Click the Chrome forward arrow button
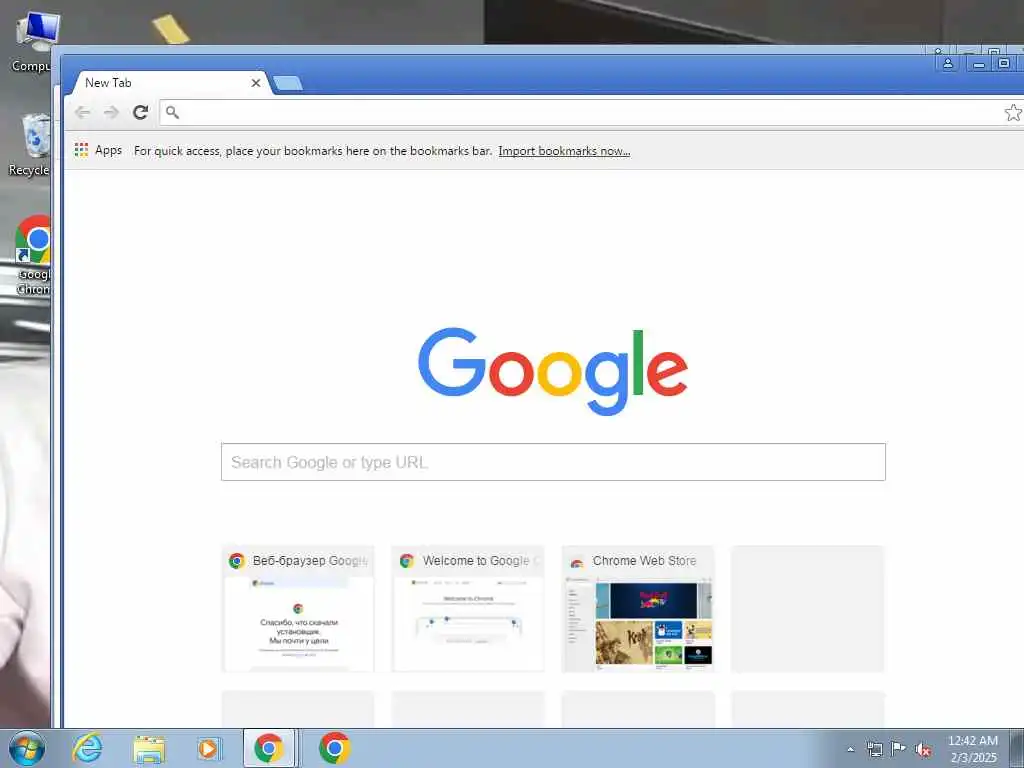The height and width of the screenshot is (768, 1024). click(111, 112)
